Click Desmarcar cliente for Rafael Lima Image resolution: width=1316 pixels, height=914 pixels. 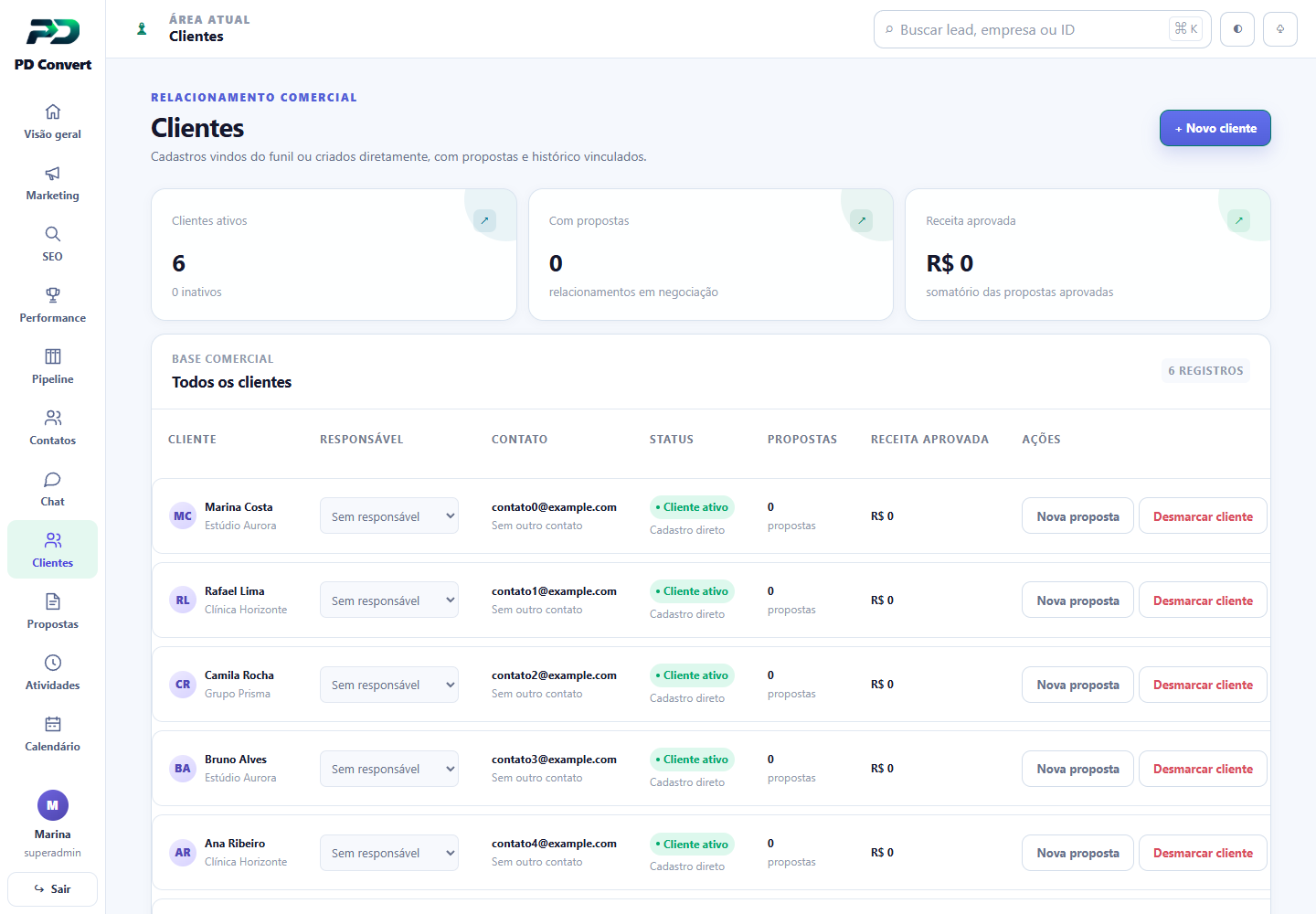pos(1203,600)
